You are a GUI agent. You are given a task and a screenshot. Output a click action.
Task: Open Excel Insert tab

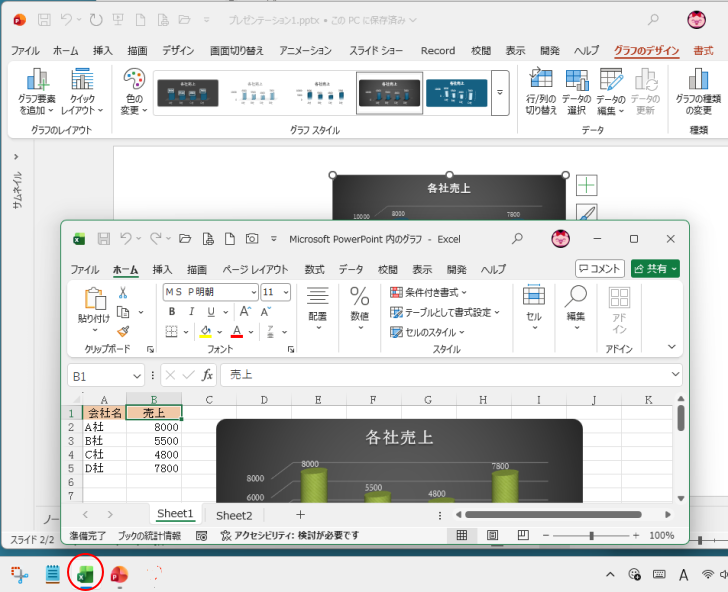point(162,270)
